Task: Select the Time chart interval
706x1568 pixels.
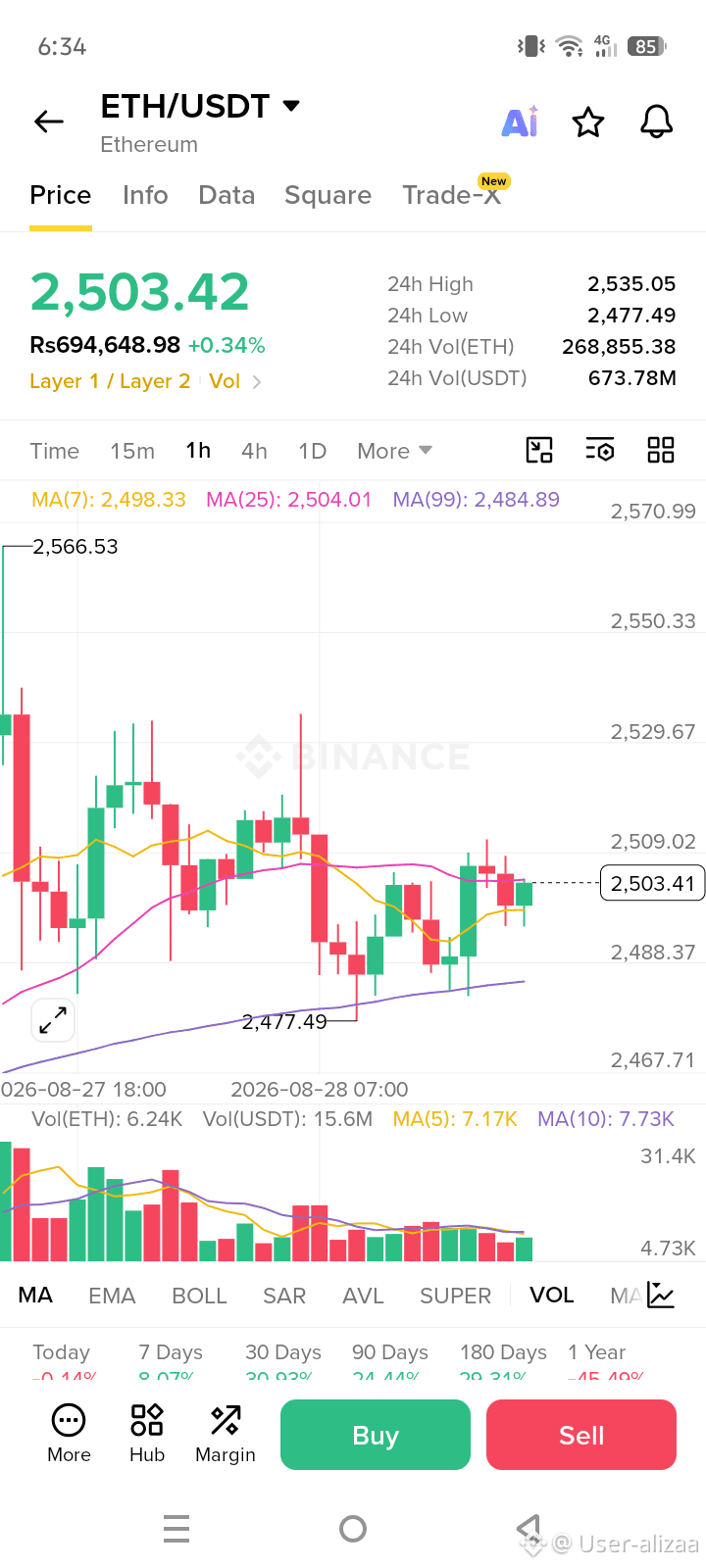Action: click(54, 451)
